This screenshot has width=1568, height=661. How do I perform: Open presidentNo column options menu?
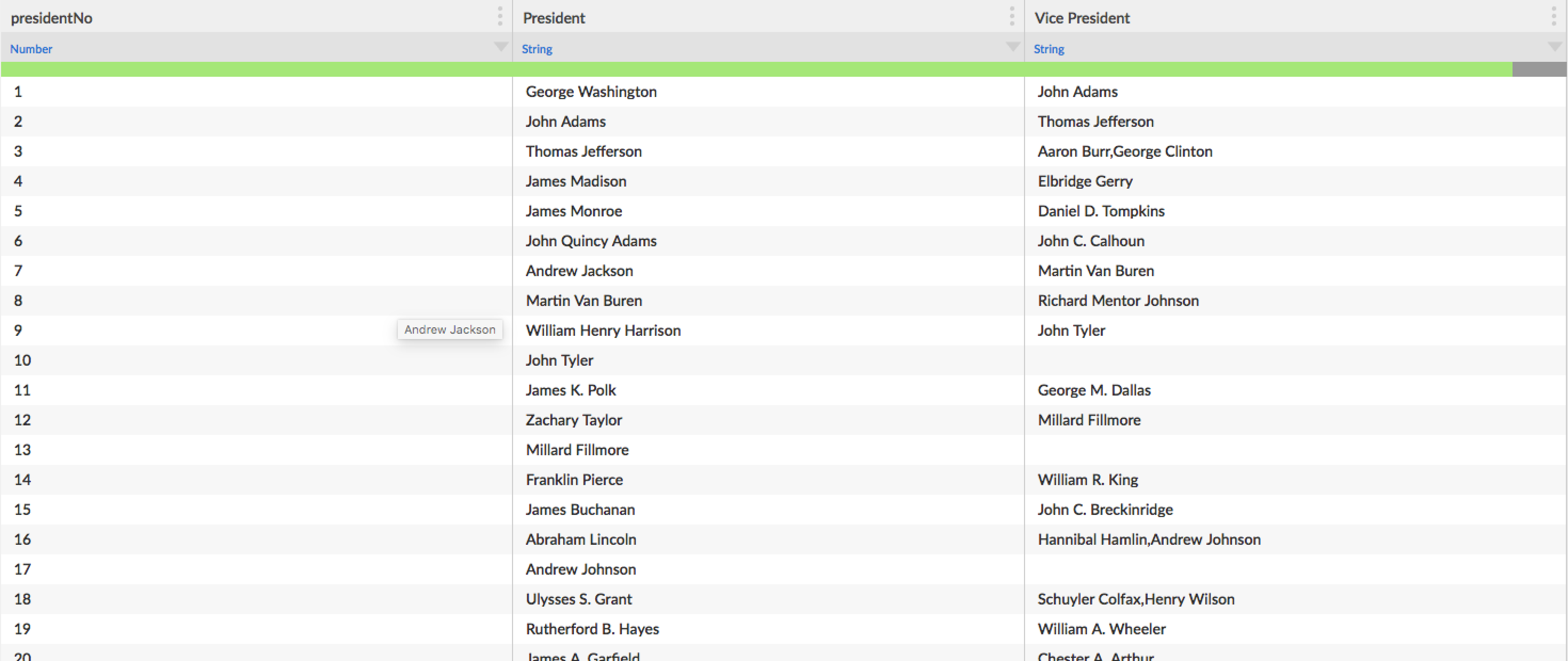[500, 17]
